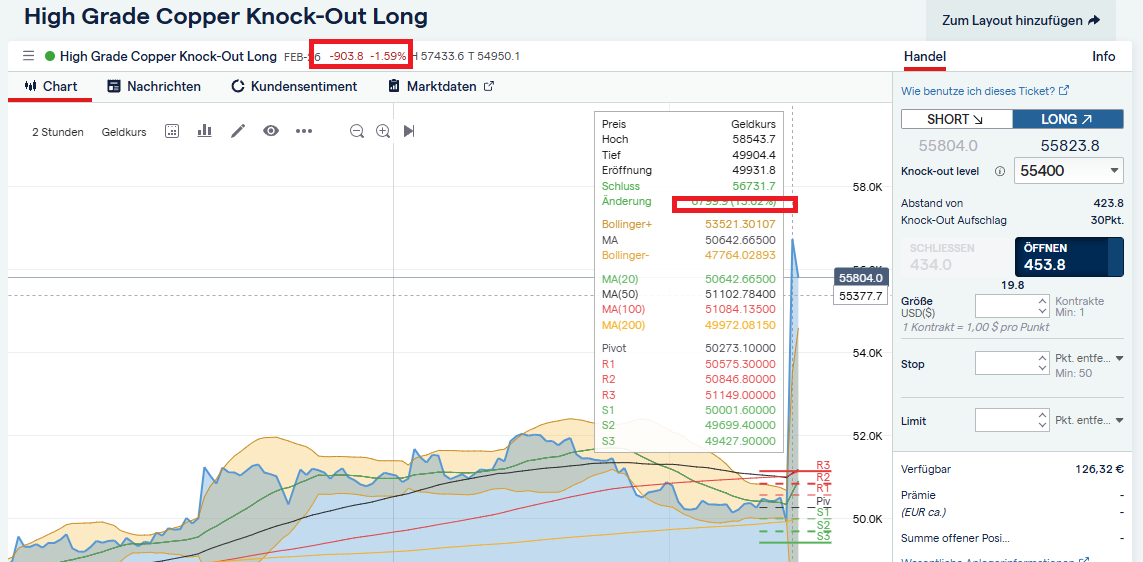Click the MA(200) value 49972.08150
This screenshot has width=1143, height=562.
click(x=741, y=325)
